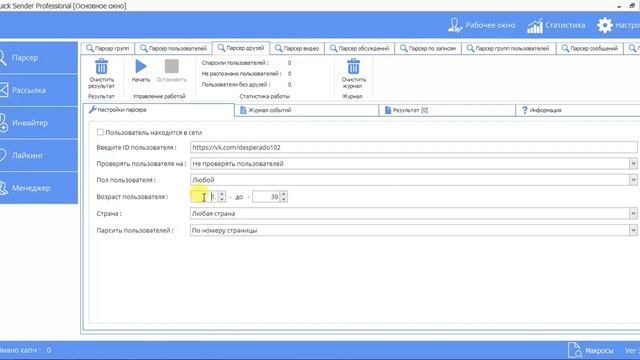Expand Проверять пользователя на dropdown

coord(633,164)
